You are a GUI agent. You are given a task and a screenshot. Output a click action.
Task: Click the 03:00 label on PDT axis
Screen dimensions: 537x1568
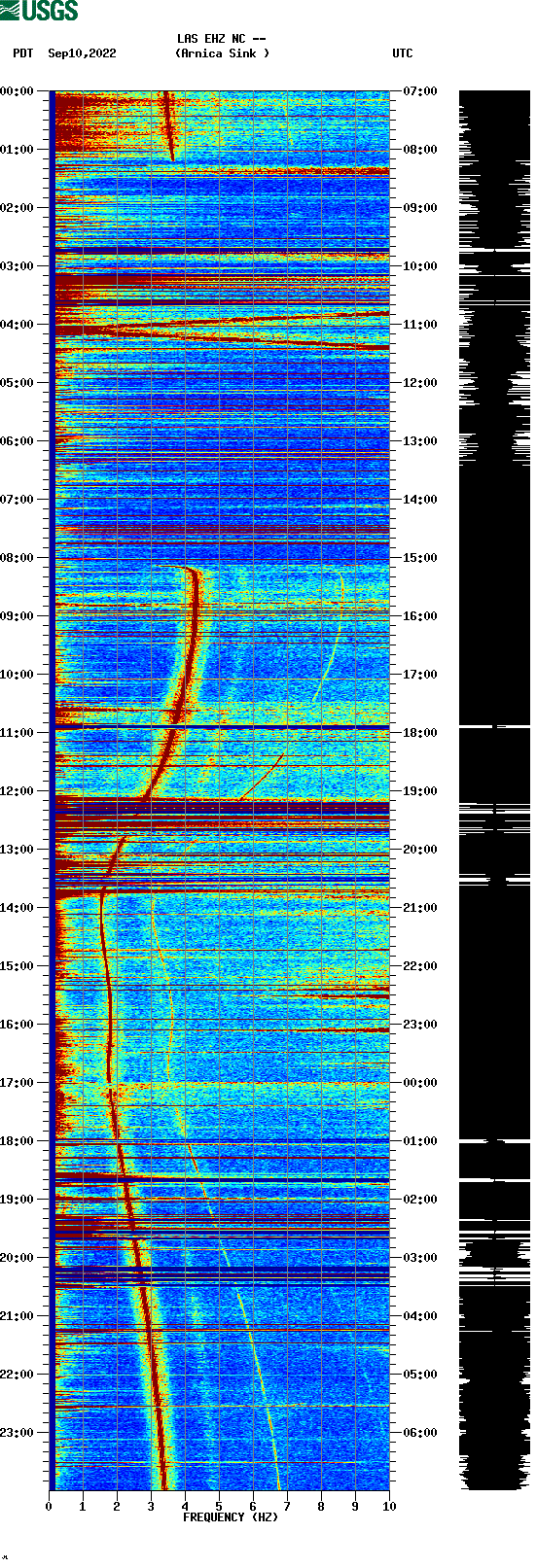(18, 266)
